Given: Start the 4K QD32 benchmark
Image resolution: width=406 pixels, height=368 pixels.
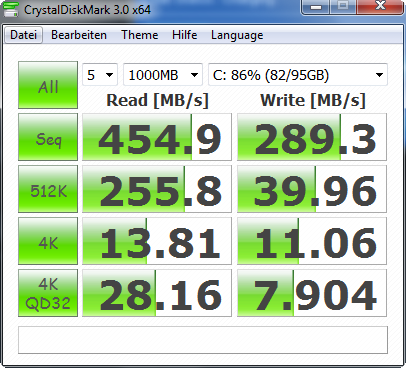Looking at the screenshot, I should pos(48,293).
